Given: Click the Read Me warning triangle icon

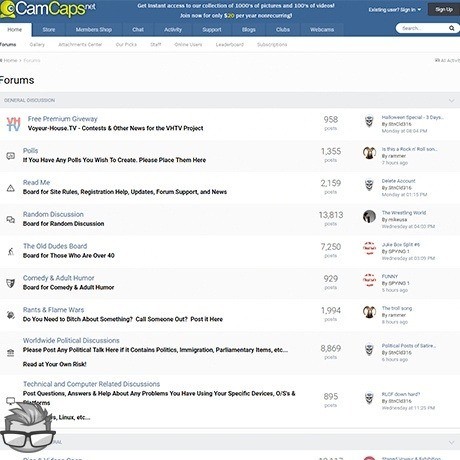Looking at the screenshot, I should point(11,188).
